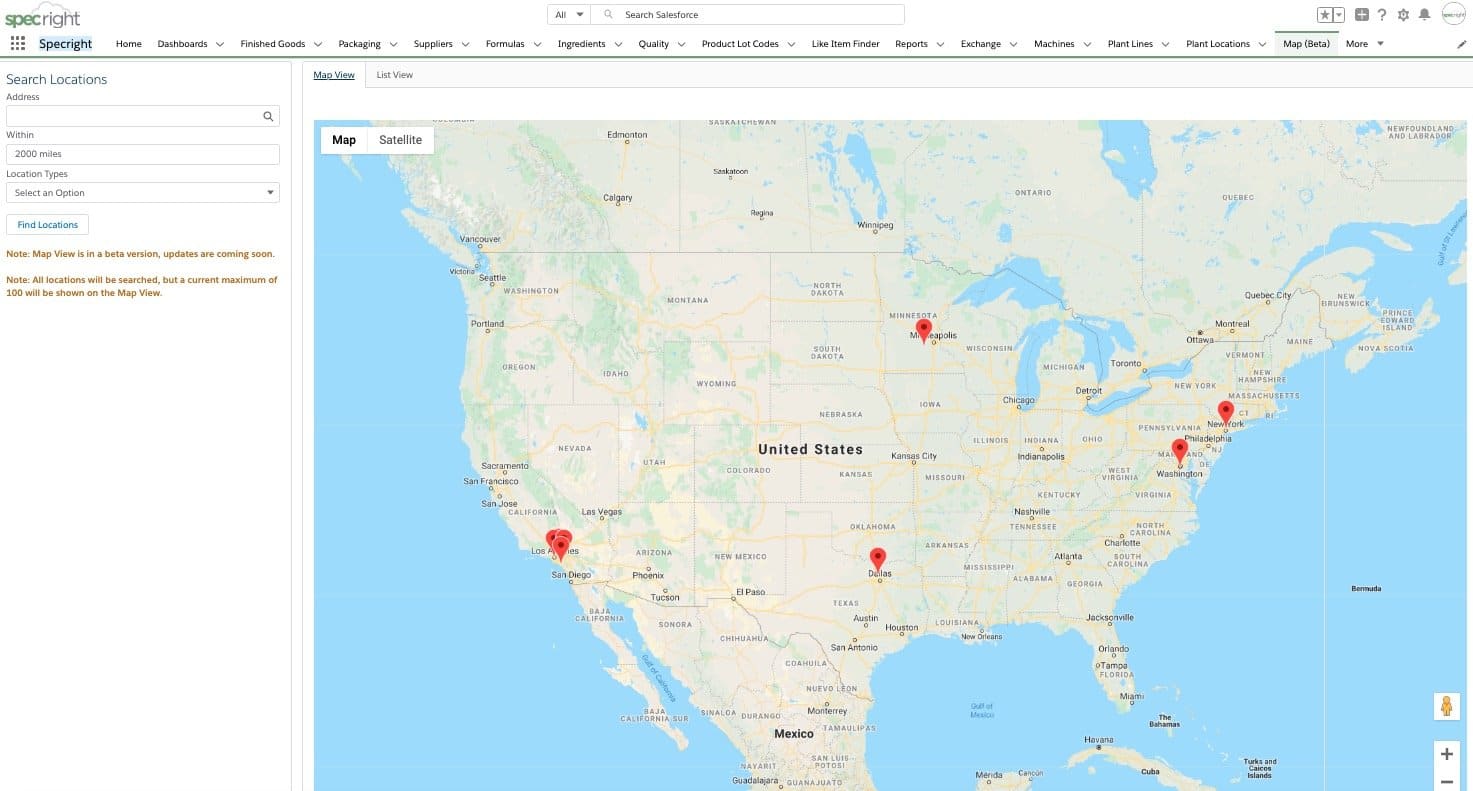Select the Map View tab
The image size is (1473, 791).
coord(334,75)
